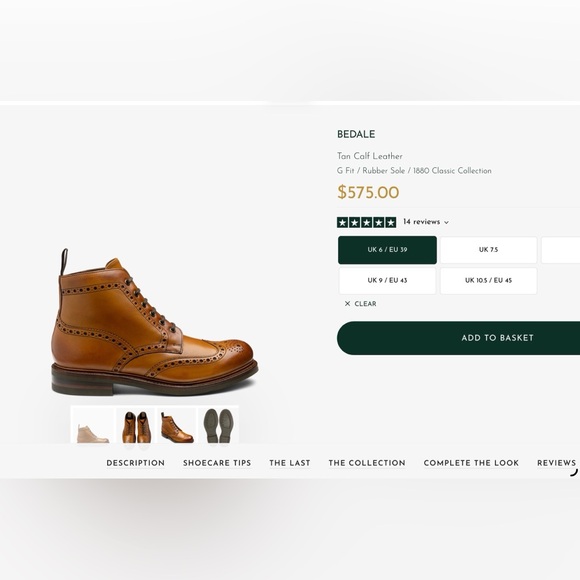Click the X icon beside CLEAR
The width and height of the screenshot is (580, 580).
[x=347, y=304]
